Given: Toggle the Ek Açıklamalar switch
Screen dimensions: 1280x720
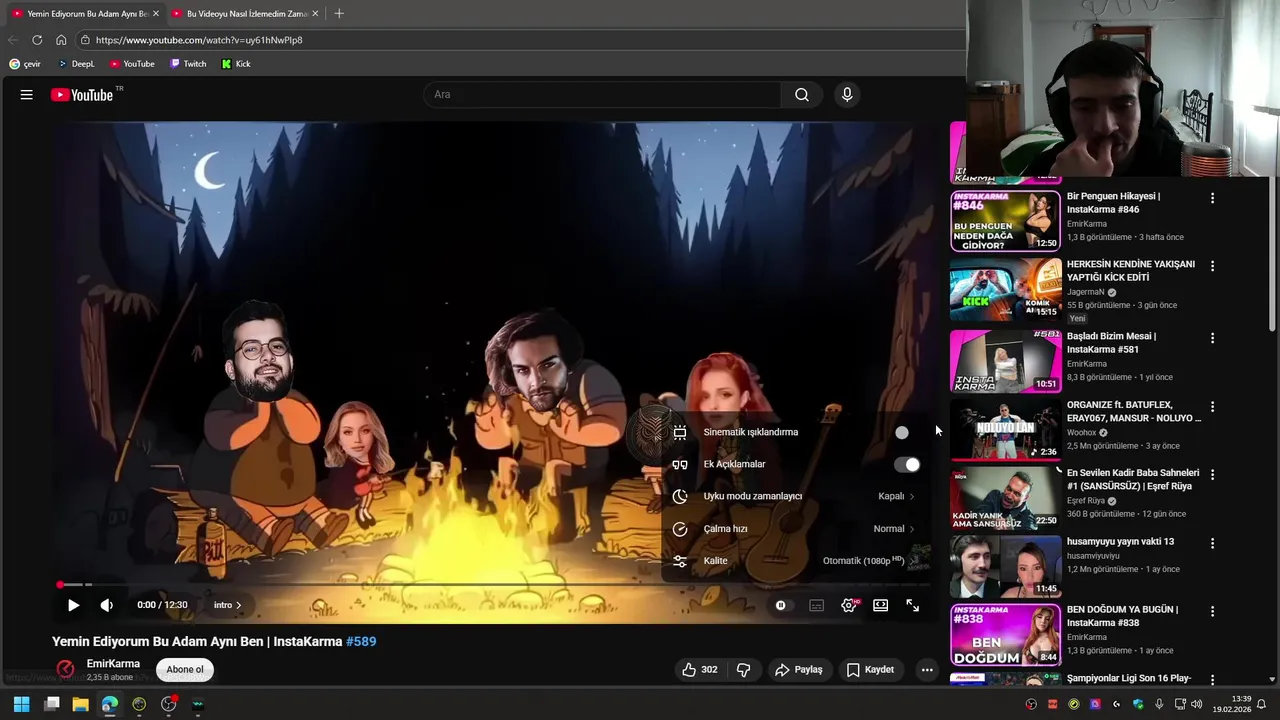Looking at the screenshot, I should coord(906,464).
